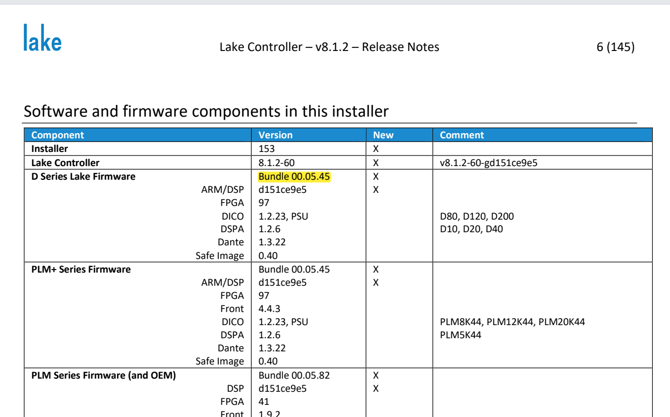
Task: Click PLM Series Firmware (and OEM) label
Action: (103, 375)
